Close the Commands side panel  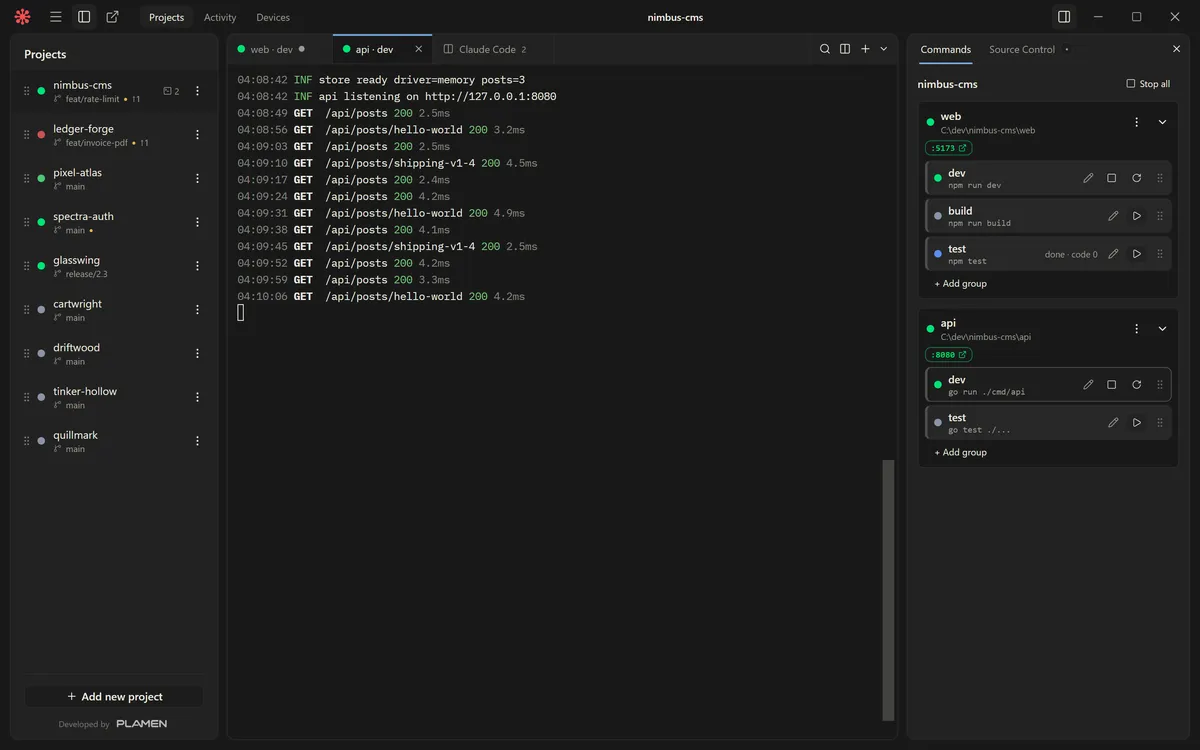pos(1176,49)
